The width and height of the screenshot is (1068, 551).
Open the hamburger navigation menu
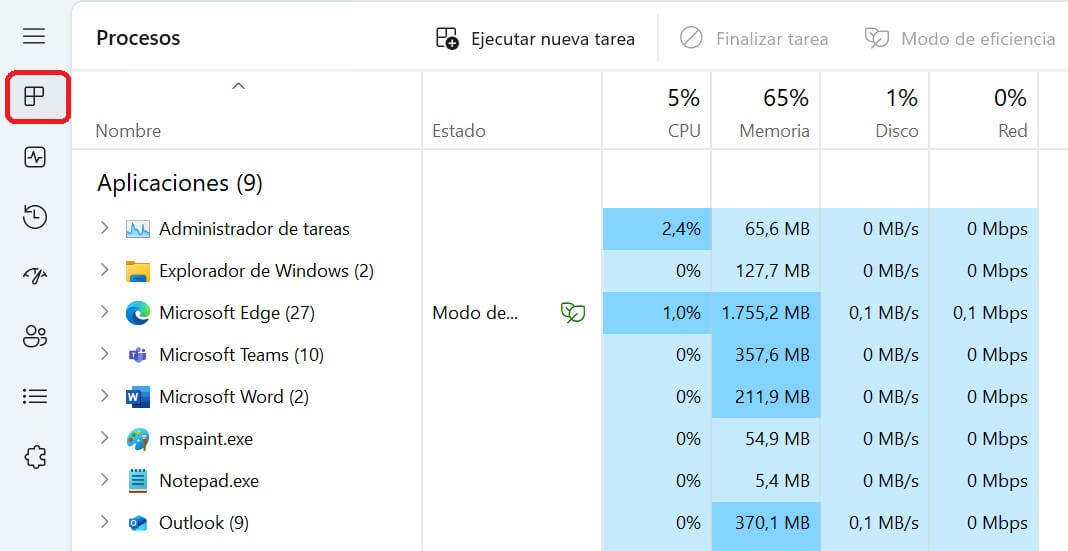pos(34,37)
